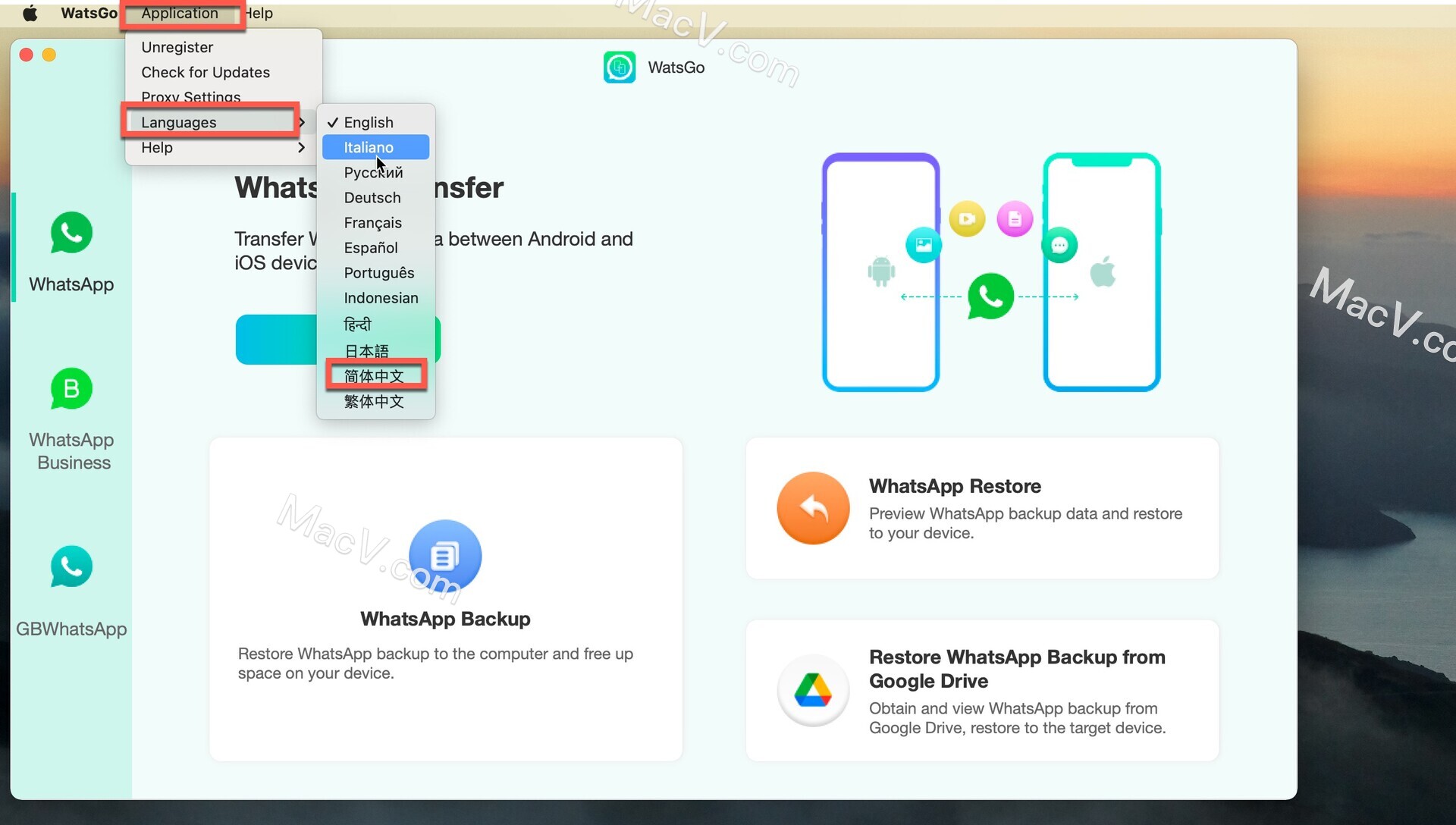
Task: Choose Check for Updates
Action: coord(206,72)
